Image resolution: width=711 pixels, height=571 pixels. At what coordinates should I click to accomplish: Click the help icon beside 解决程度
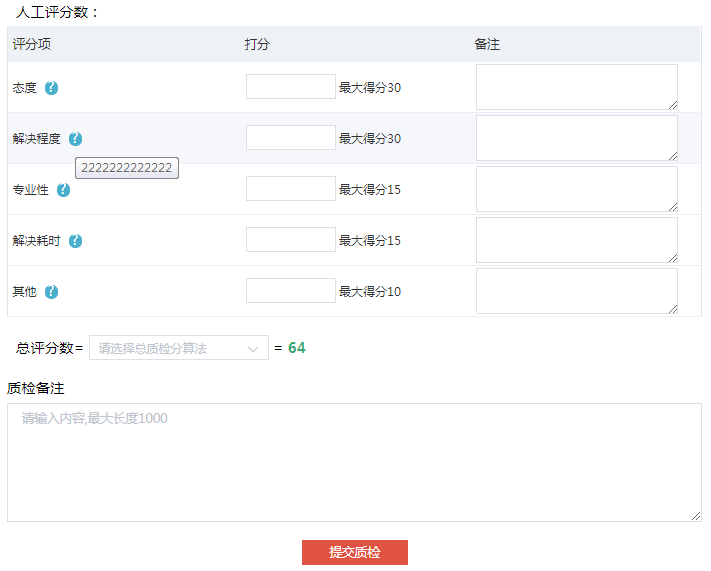[x=76, y=139]
